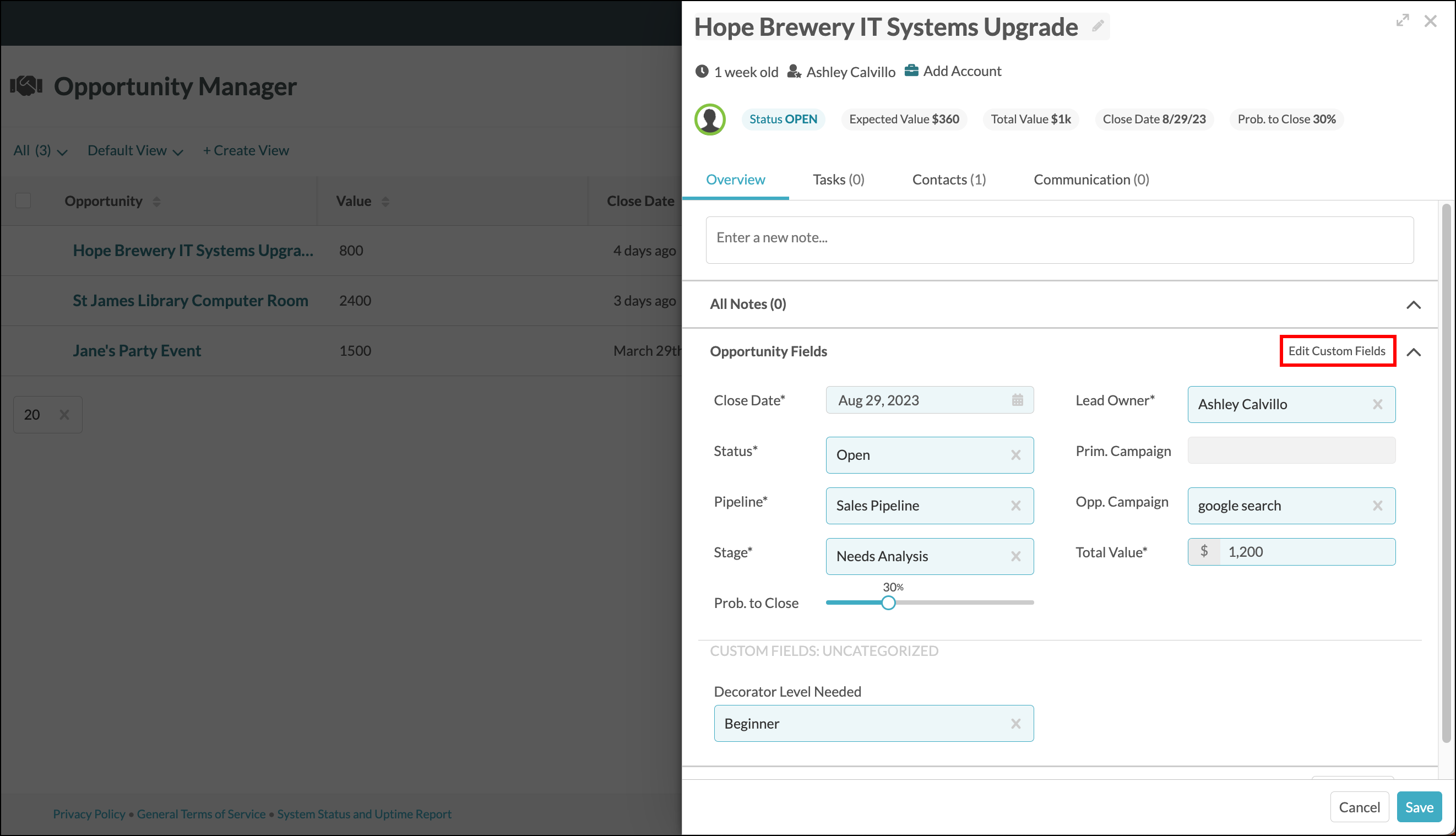This screenshot has height=836, width=1456.
Task: Click the Edit Custom Fields button
Action: coord(1337,351)
